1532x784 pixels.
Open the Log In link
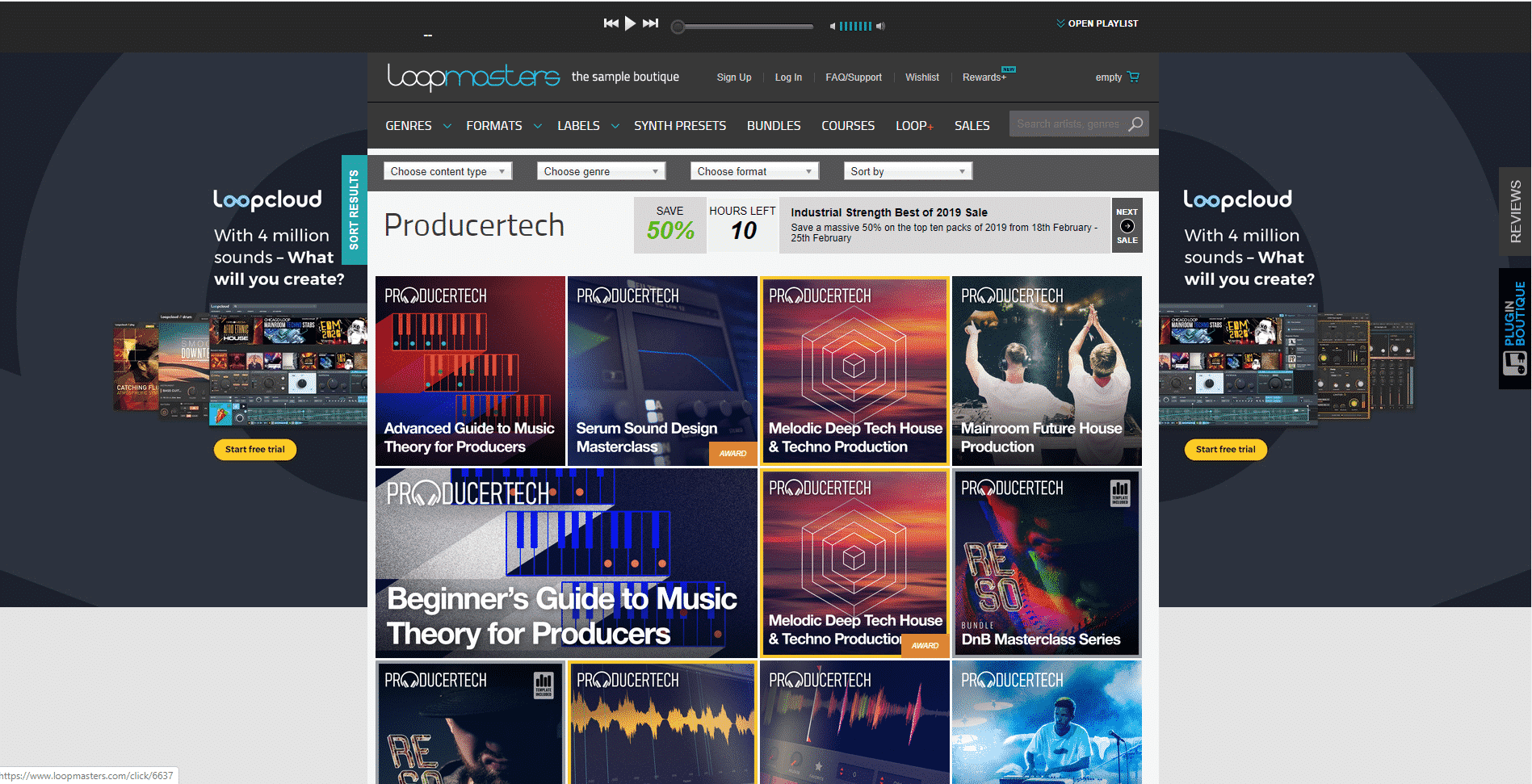pos(788,78)
